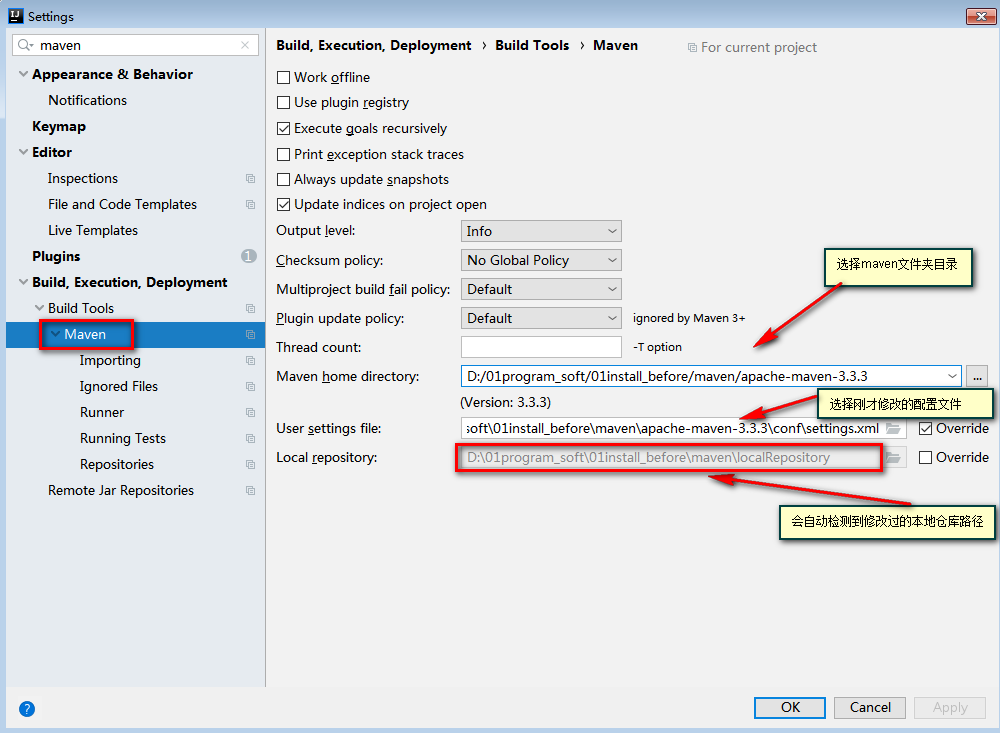The width and height of the screenshot is (1000, 733).
Task: Click the Thread count input field
Action: 541,347
